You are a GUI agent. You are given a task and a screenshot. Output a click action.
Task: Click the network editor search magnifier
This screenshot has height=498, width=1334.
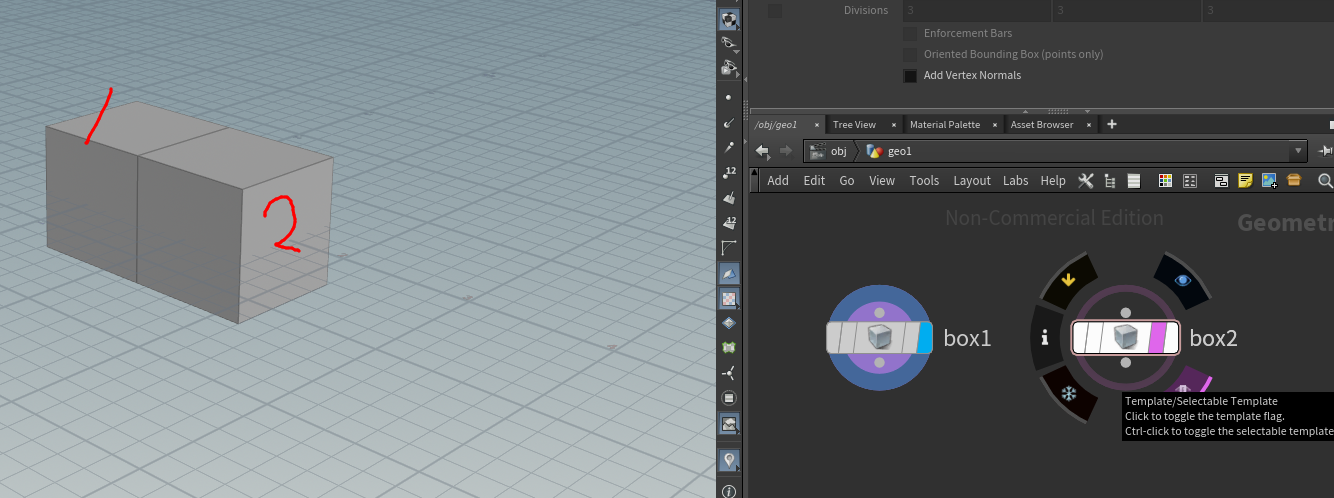click(x=1326, y=181)
